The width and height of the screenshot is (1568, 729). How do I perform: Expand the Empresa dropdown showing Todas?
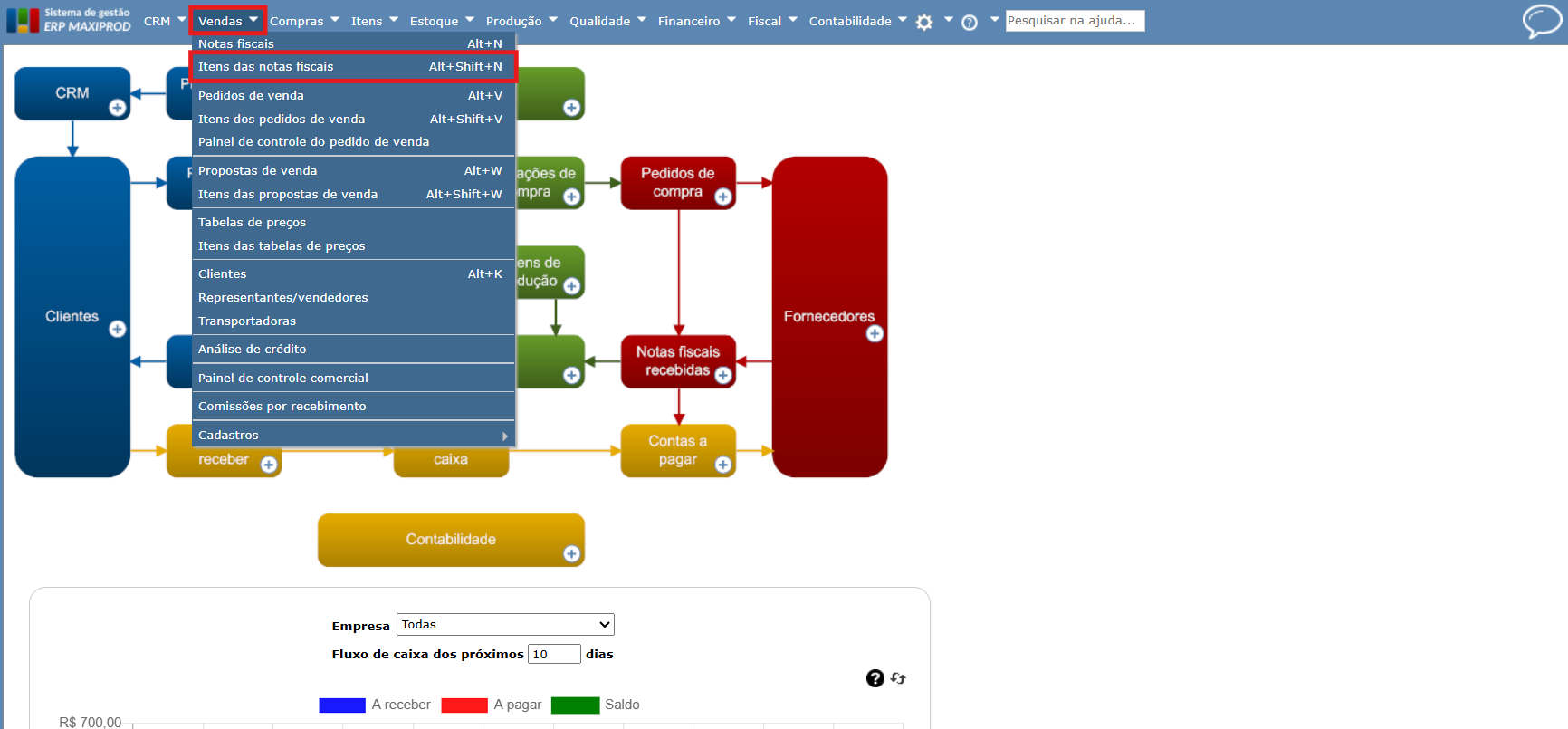(505, 625)
